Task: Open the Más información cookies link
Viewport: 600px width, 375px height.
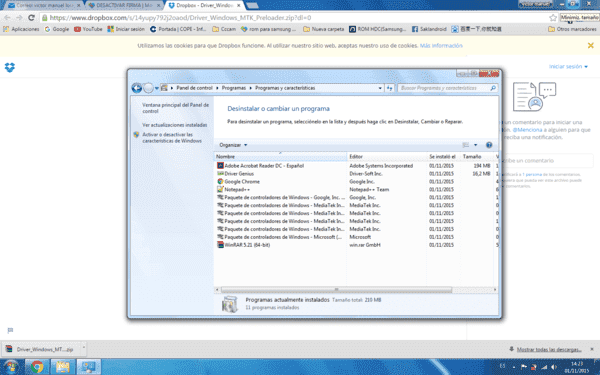Action: tap(441, 46)
